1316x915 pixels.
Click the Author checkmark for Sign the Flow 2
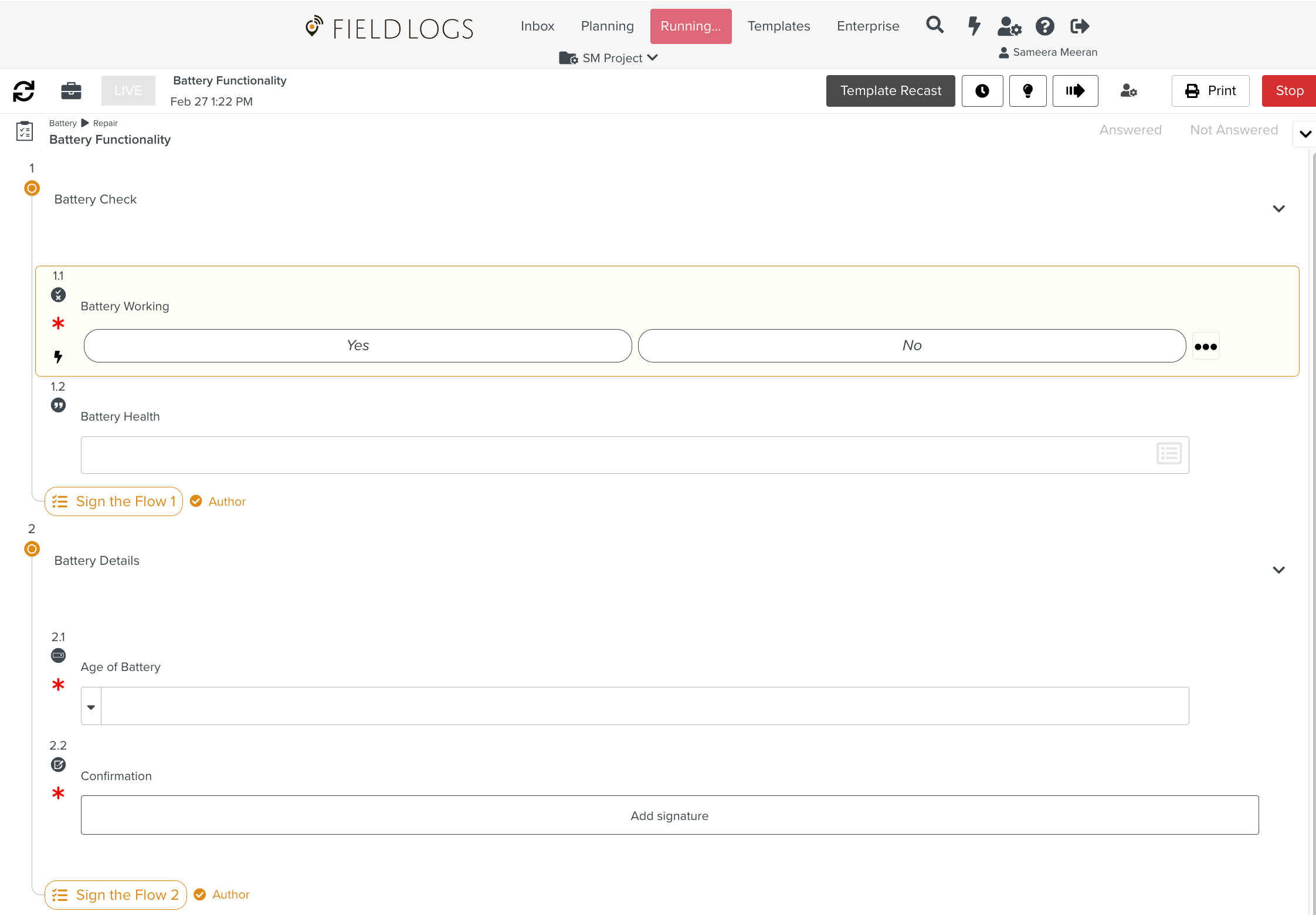pos(199,894)
